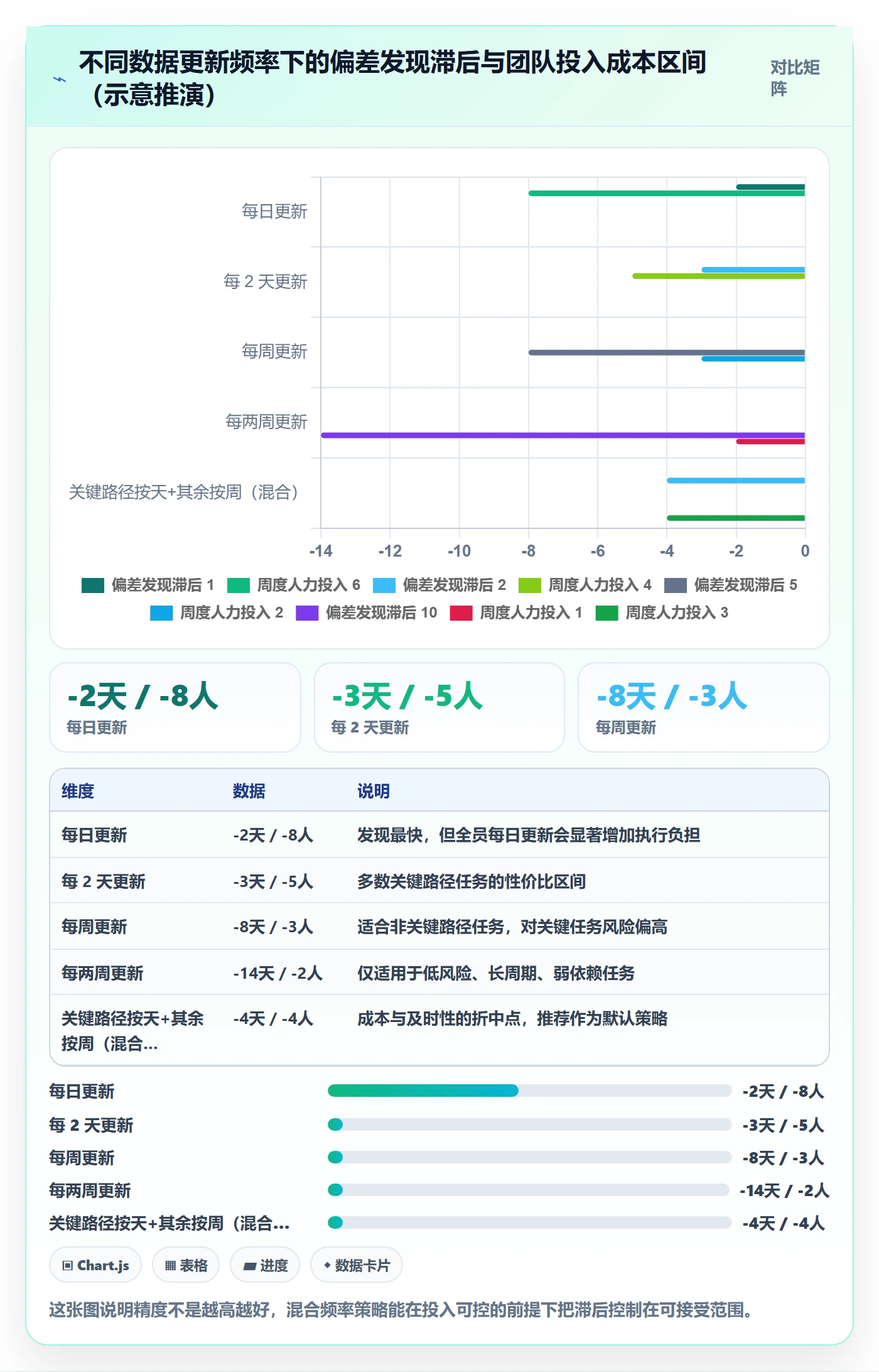
Task: Click the 说明 column header
Action: pos(374,791)
